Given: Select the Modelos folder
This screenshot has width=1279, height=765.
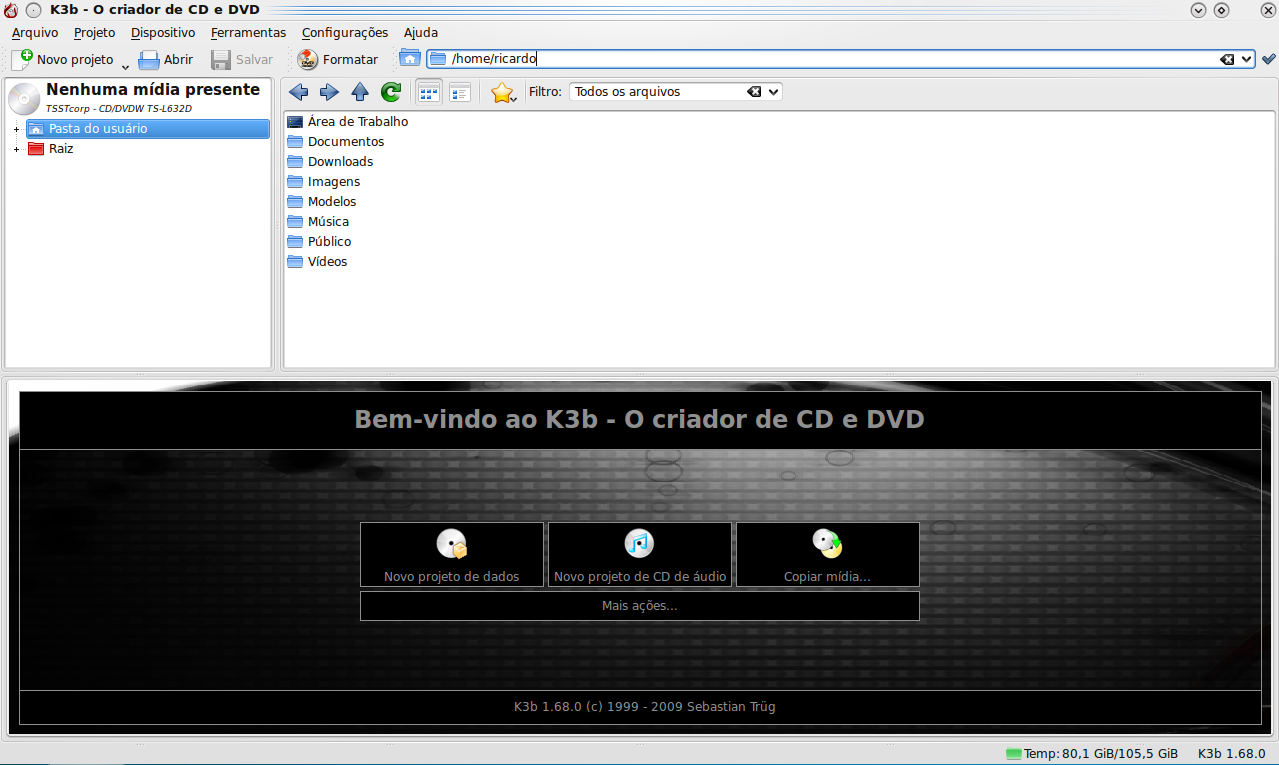Looking at the screenshot, I should [x=322, y=202].
